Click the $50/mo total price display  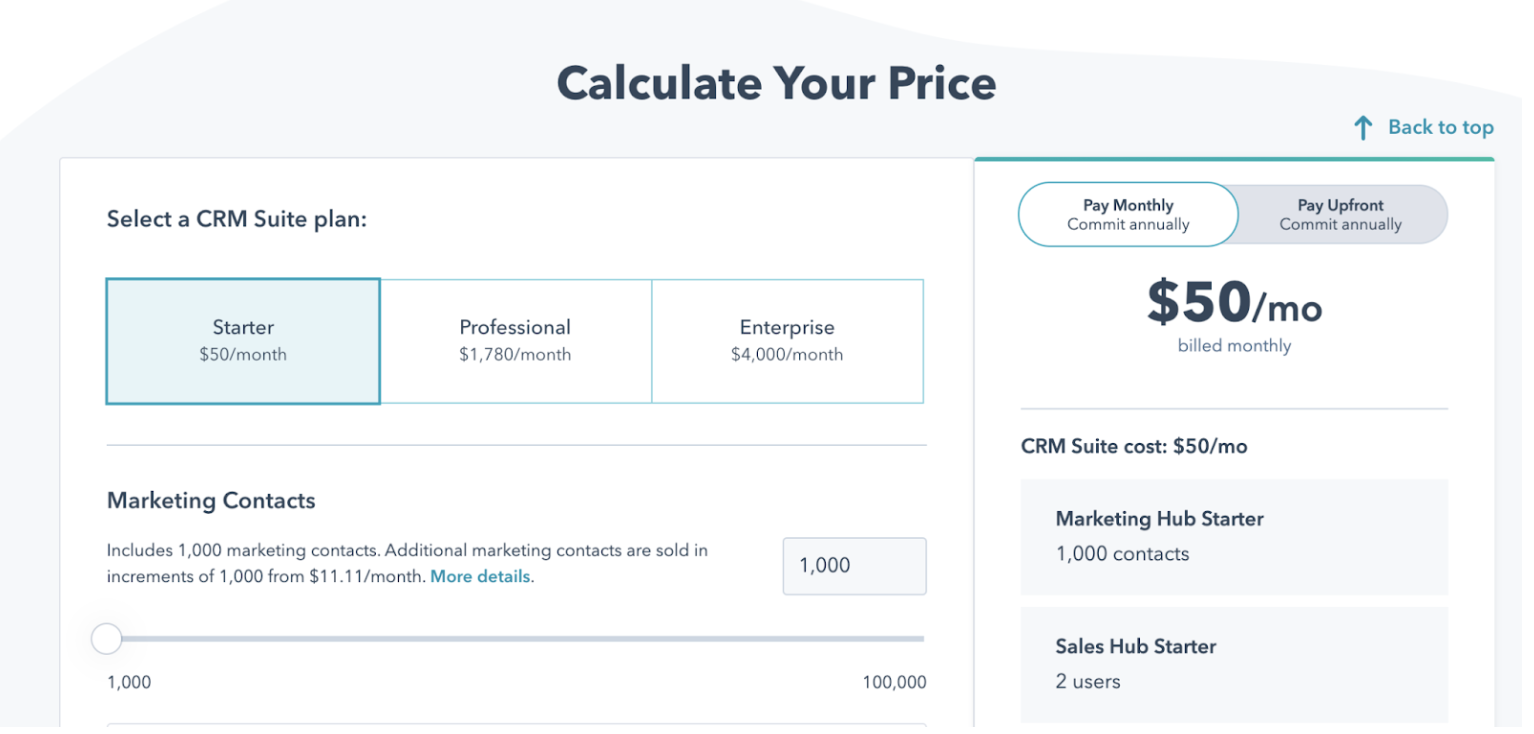pyautogui.click(x=1234, y=301)
